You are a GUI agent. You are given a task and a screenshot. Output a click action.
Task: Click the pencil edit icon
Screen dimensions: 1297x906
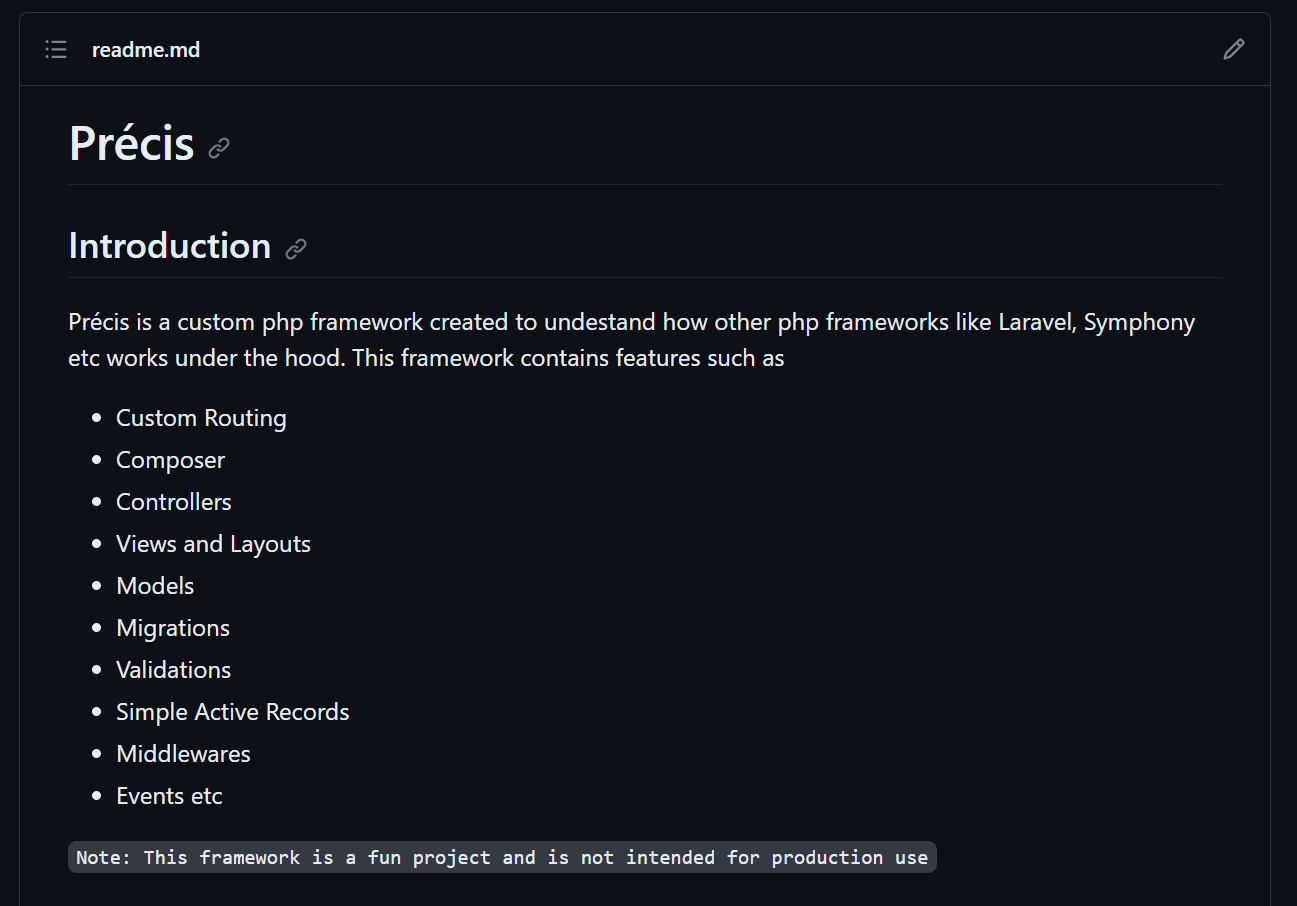pyautogui.click(x=1234, y=49)
